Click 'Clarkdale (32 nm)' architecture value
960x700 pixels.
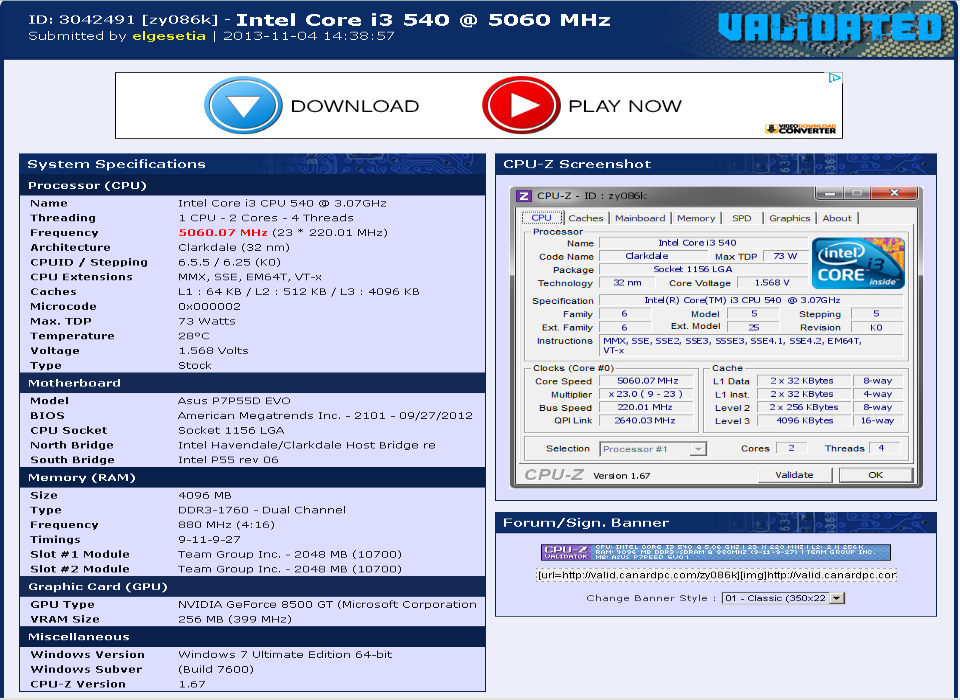click(x=234, y=247)
